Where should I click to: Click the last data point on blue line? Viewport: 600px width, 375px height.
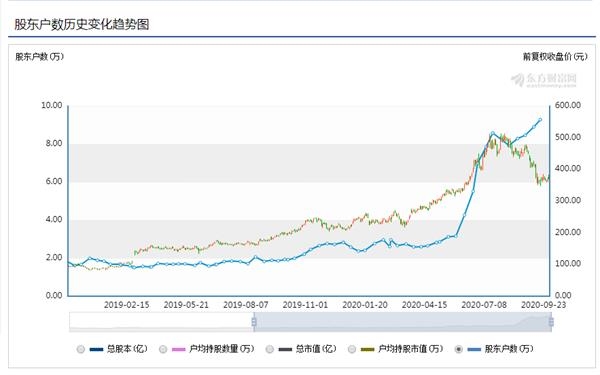pyautogui.click(x=540, y=120)
